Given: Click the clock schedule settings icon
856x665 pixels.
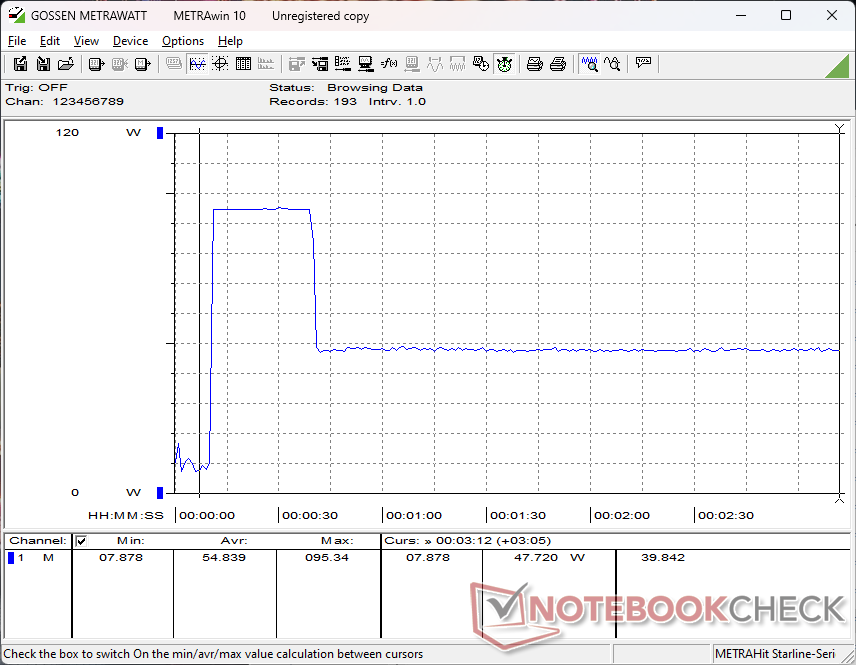Looking at the screenshot, I should point(481,64).
